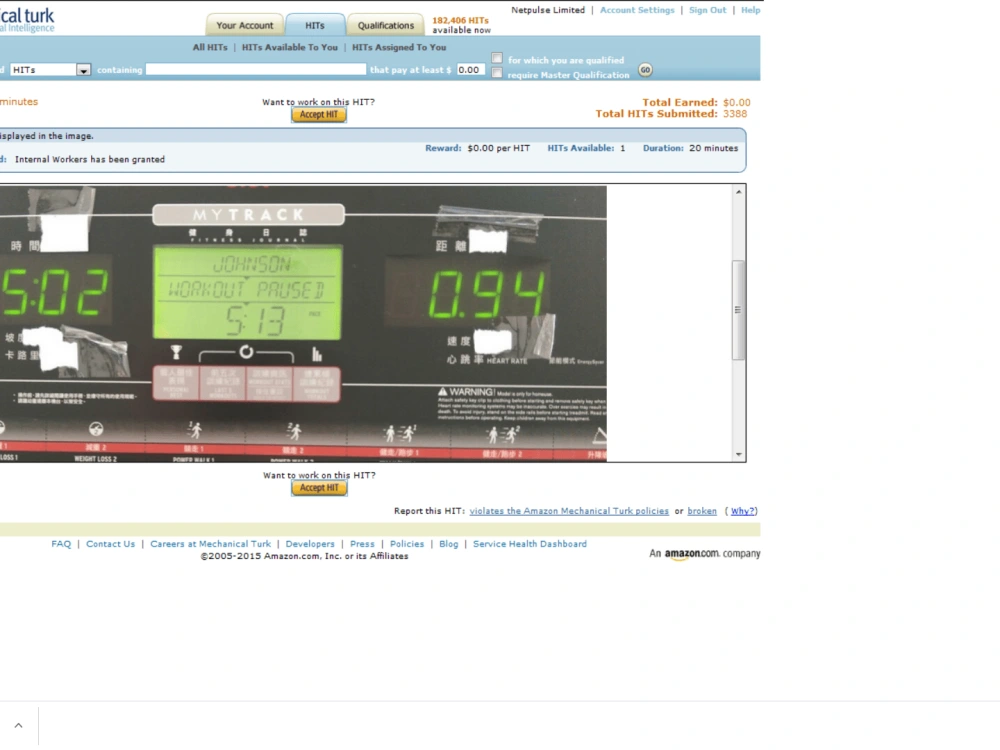
Task: Check 'require Master Qualification' box
Action: [x=497, y=73]
